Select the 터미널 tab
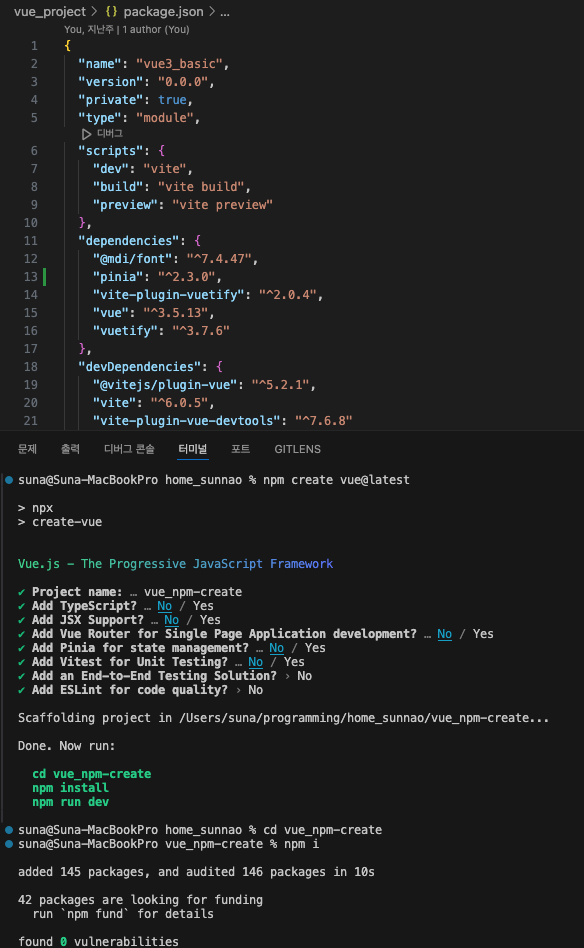Viewport: 584px width, 948px height. click(193, 449)
